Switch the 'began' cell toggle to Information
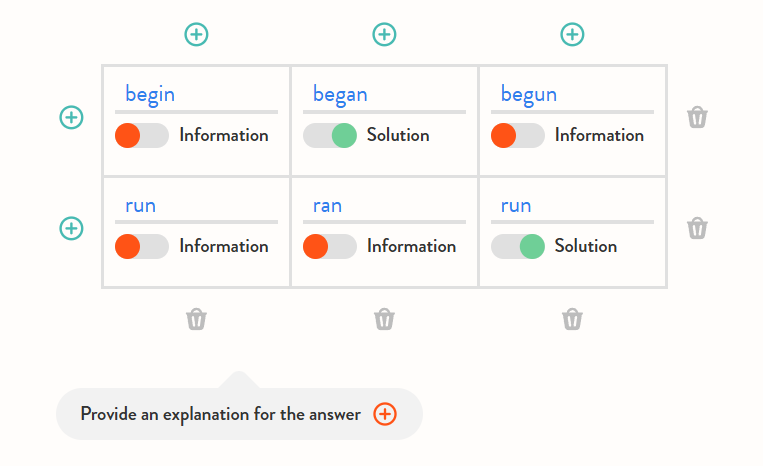 click(329, 136)
